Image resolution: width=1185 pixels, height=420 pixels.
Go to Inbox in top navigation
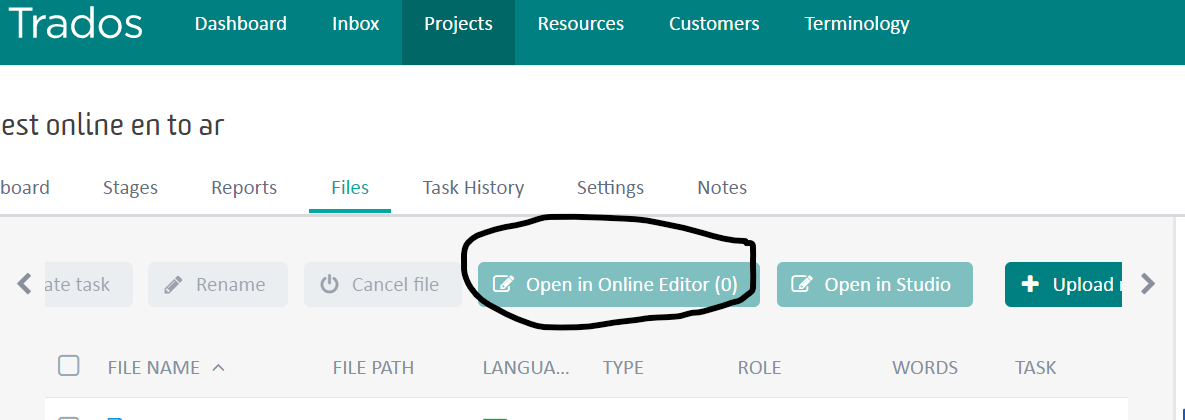coord(355,24)
